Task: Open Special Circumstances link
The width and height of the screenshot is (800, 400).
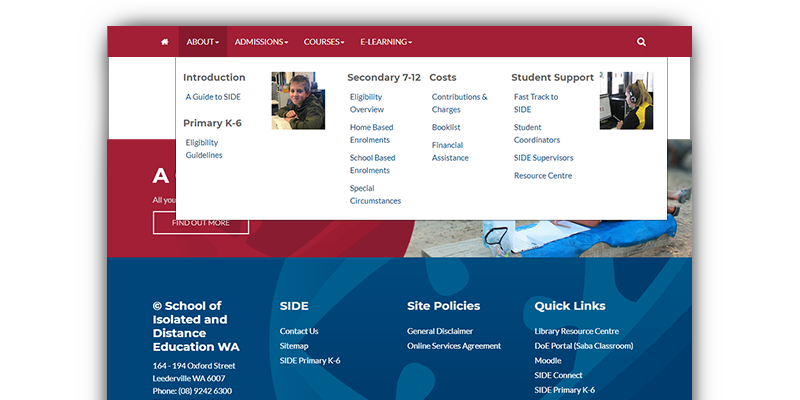Action: click(x=376, y=194)
